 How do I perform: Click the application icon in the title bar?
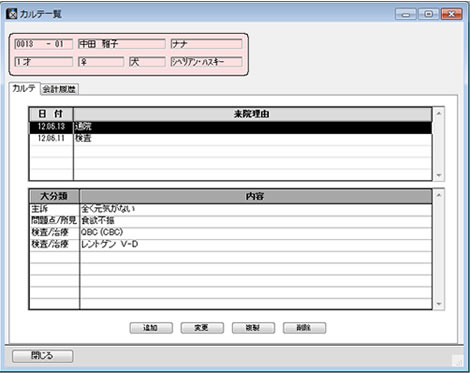tap(11, 14)
